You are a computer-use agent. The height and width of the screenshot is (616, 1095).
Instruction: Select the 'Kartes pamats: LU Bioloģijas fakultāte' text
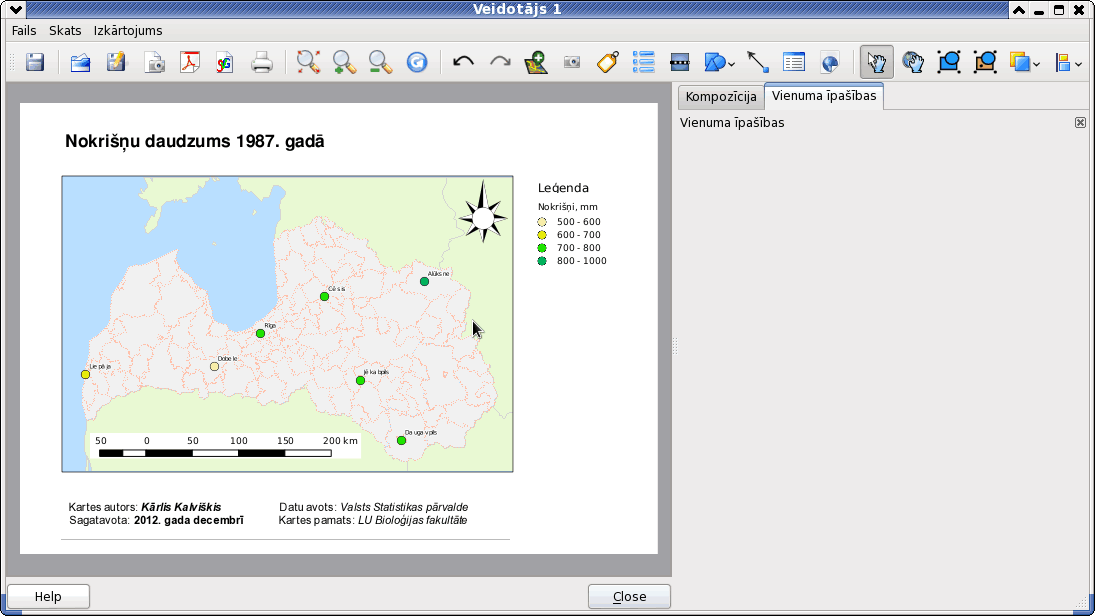373,520
